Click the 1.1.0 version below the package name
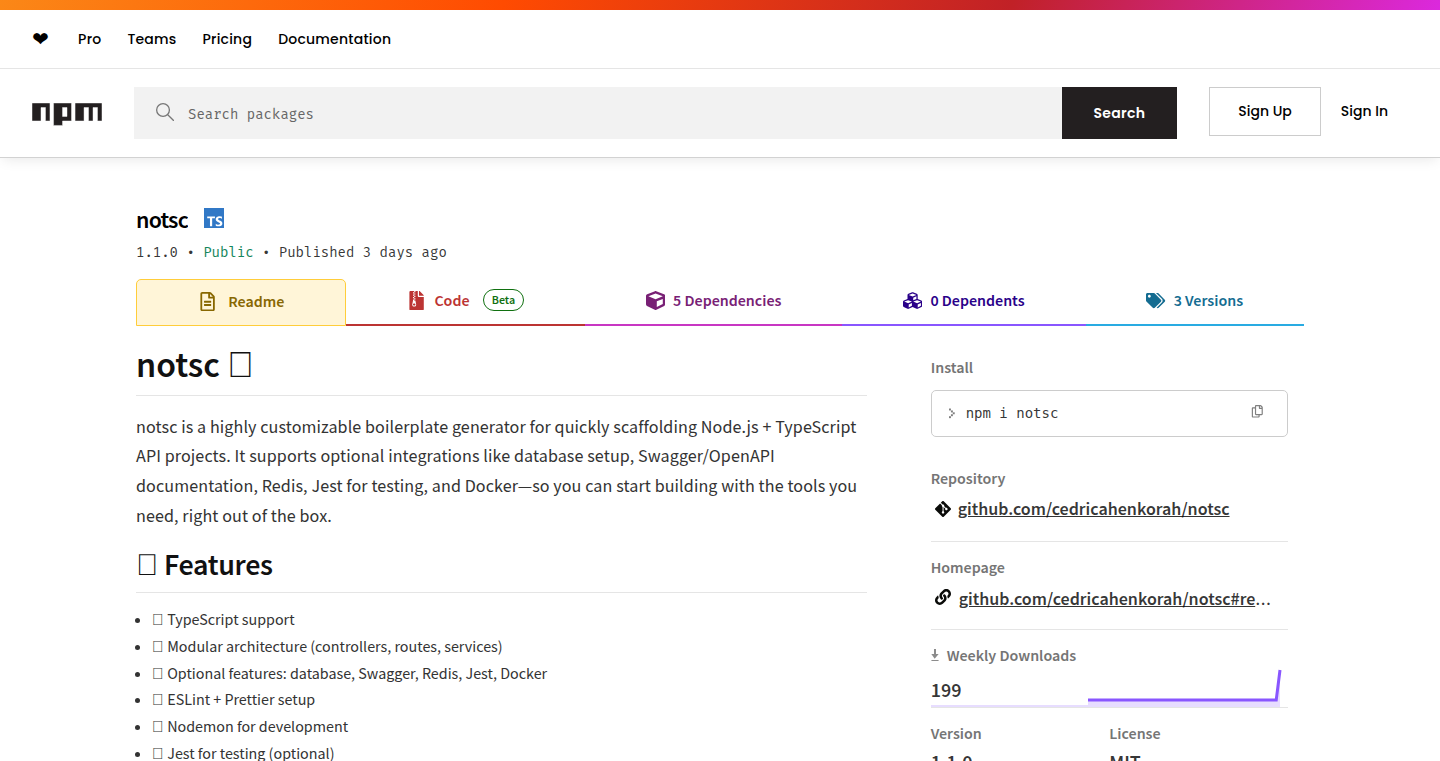 (157, 252)
